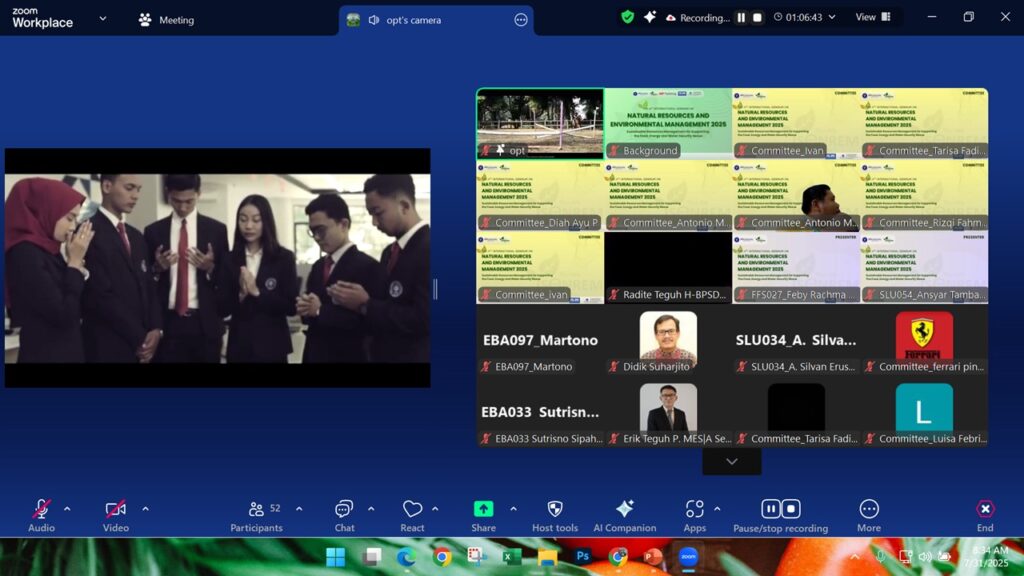This screenshot has width=1024, height=576.
Task: Open the Participants panel
Action: [257, 510]
